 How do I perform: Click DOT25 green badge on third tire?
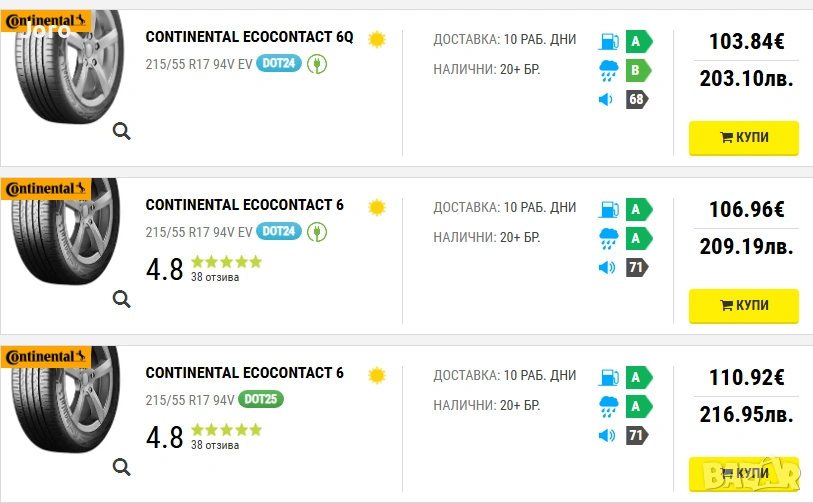(x=262, y=399)
